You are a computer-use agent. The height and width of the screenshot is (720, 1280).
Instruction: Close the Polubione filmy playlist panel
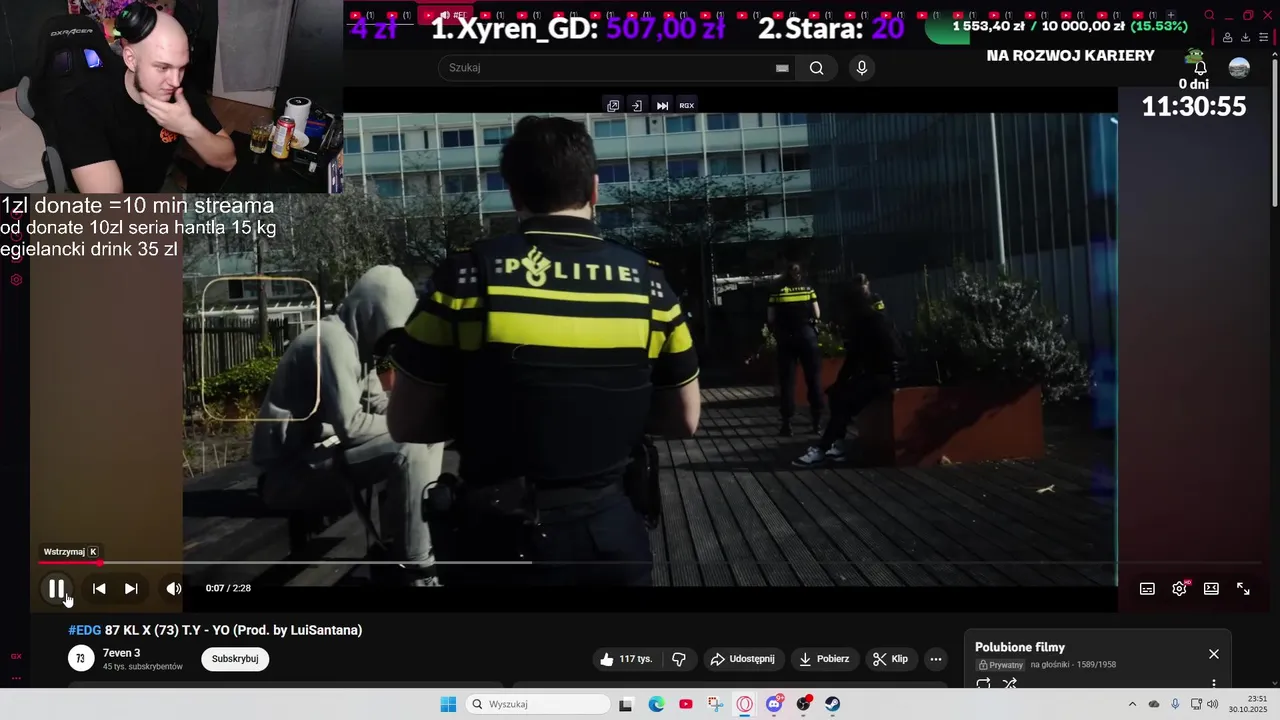coord(1214,654)
